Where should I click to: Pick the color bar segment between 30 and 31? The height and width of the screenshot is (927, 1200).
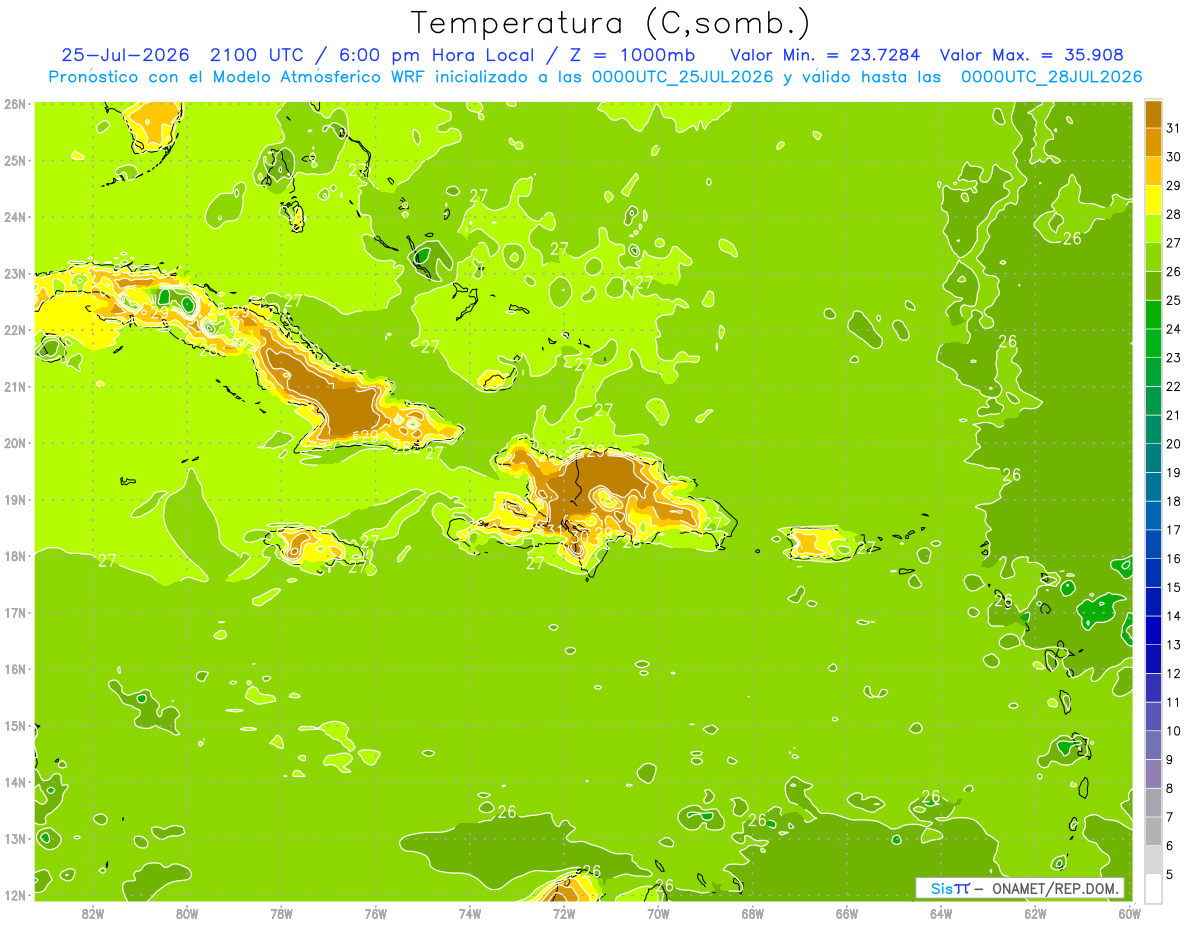(1153, 142)
